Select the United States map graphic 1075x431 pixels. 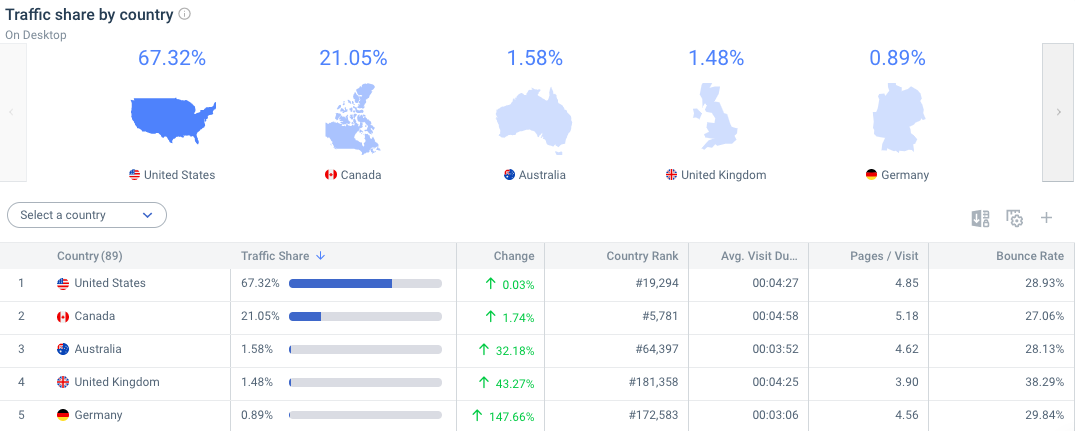173,120
